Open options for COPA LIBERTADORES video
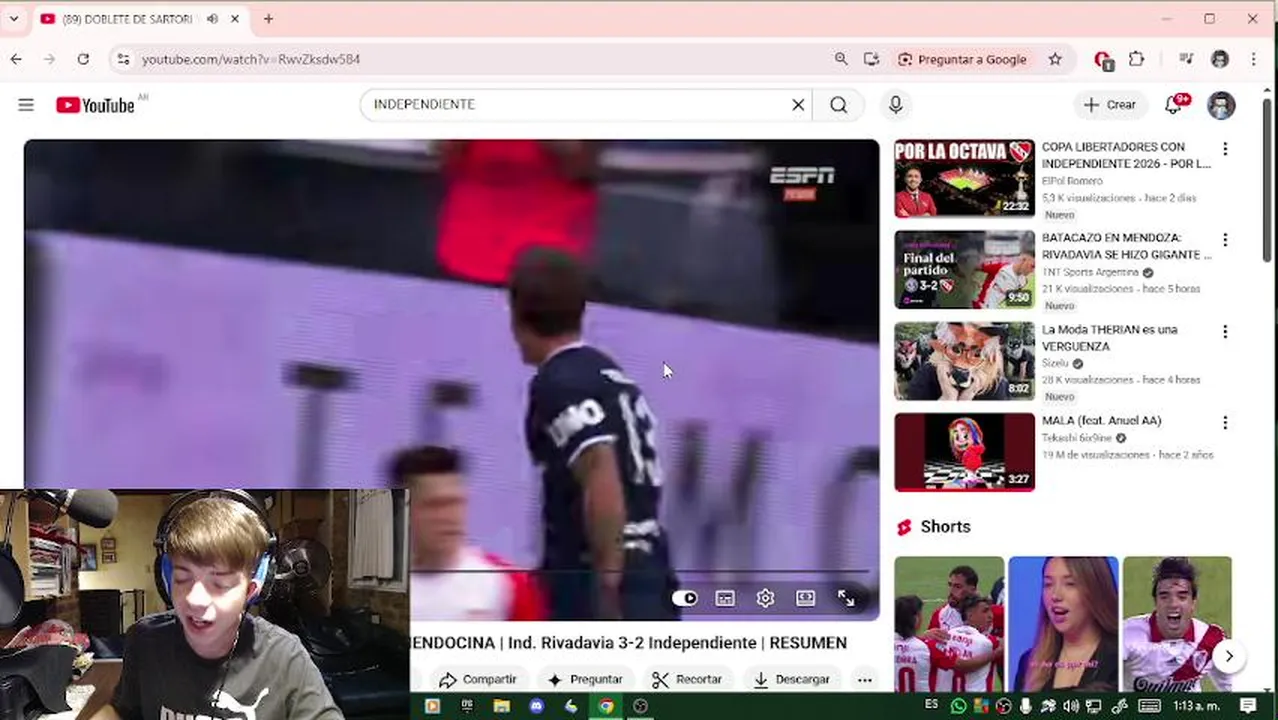This screenshot has width=1278, height=720. pos(1225,149)
